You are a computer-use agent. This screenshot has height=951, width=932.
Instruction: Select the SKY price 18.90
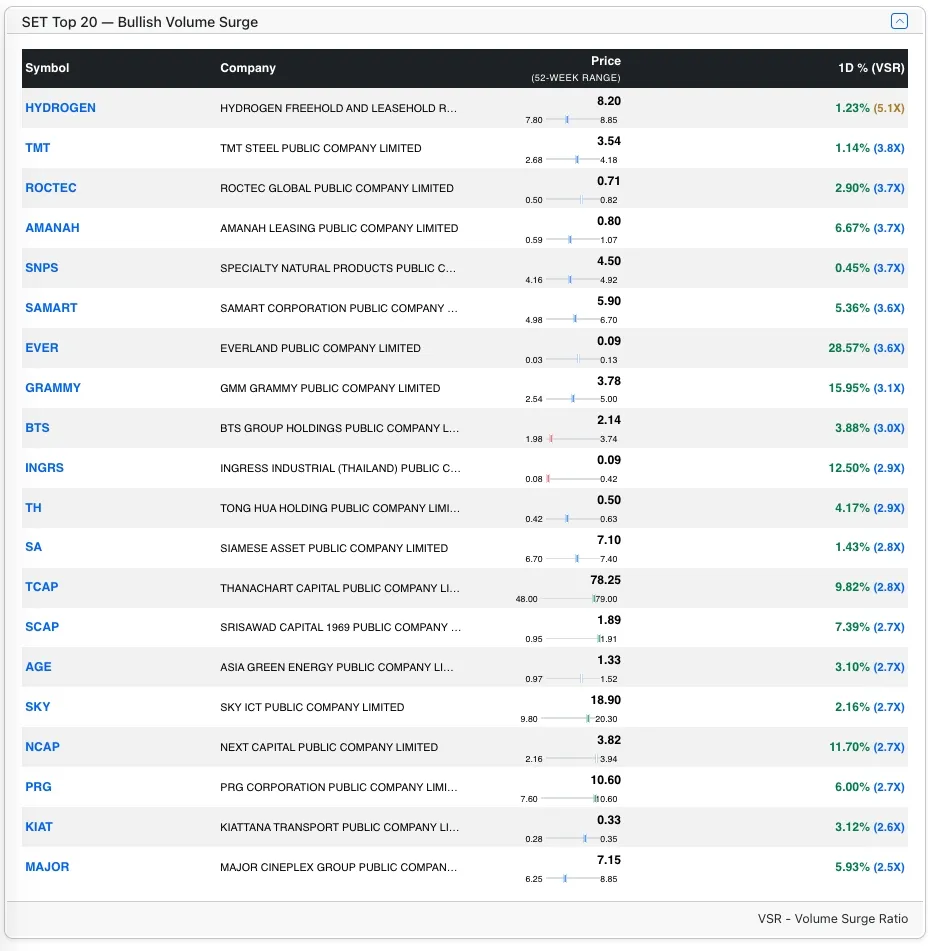(605, 700)
